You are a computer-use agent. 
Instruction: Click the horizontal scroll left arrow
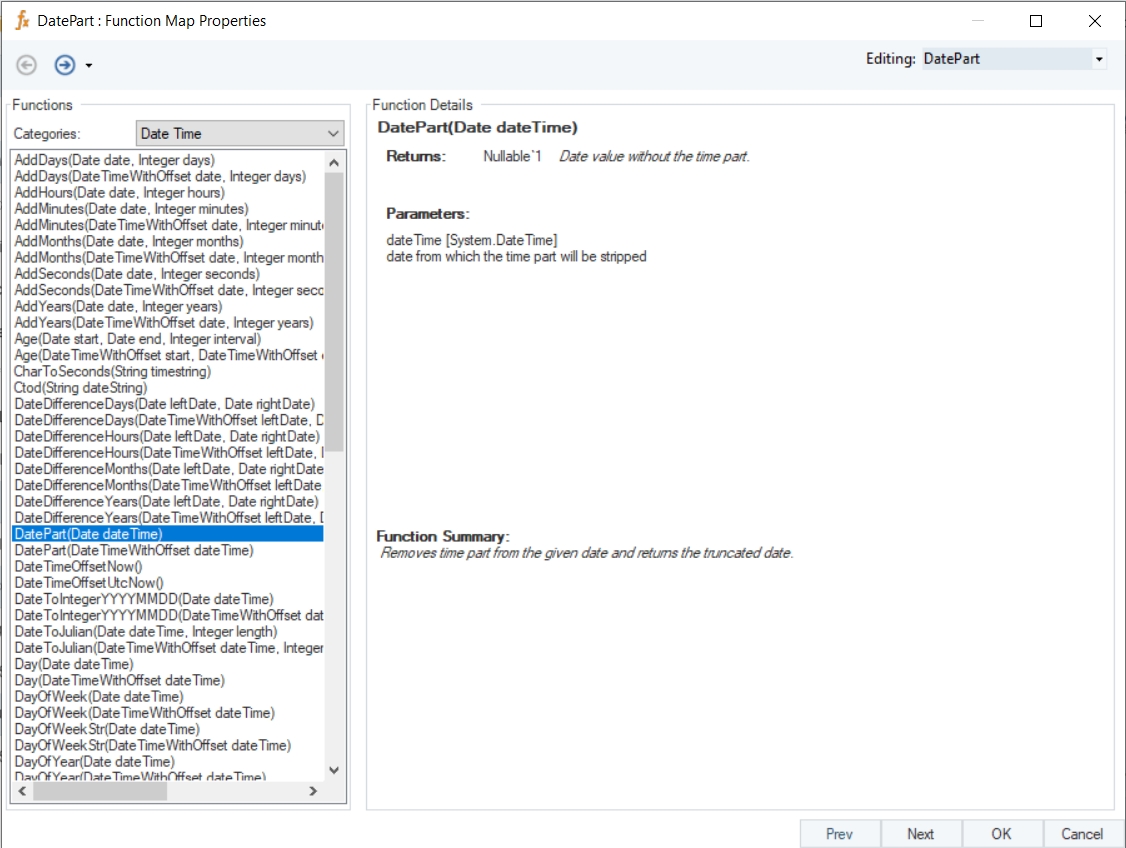coord(21,791)
